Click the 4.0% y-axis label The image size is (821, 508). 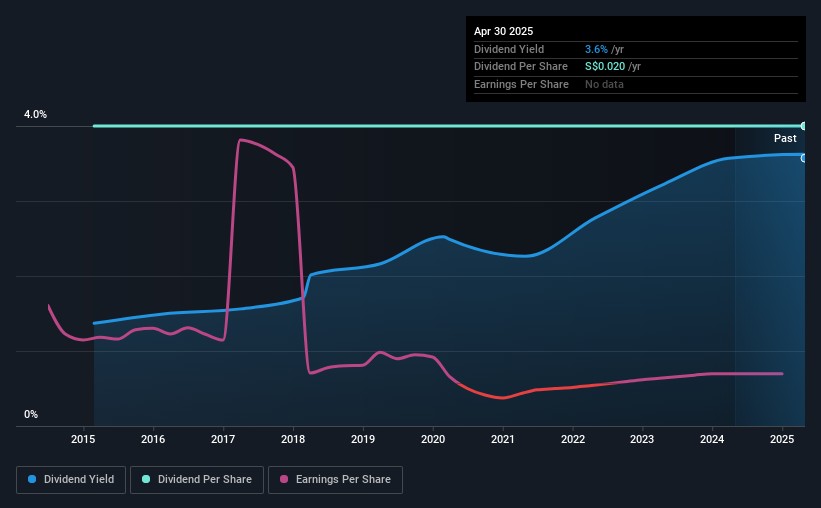(35, 115)
